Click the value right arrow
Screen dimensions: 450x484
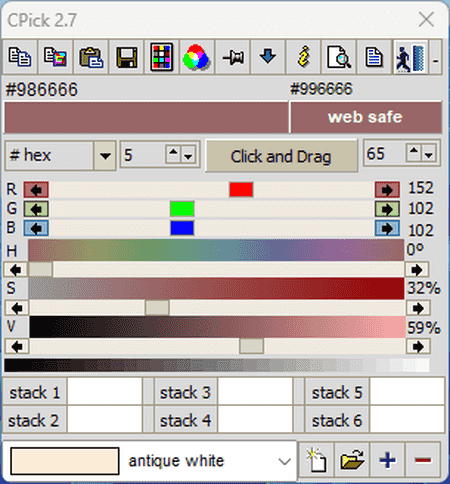tap(418, 347)
